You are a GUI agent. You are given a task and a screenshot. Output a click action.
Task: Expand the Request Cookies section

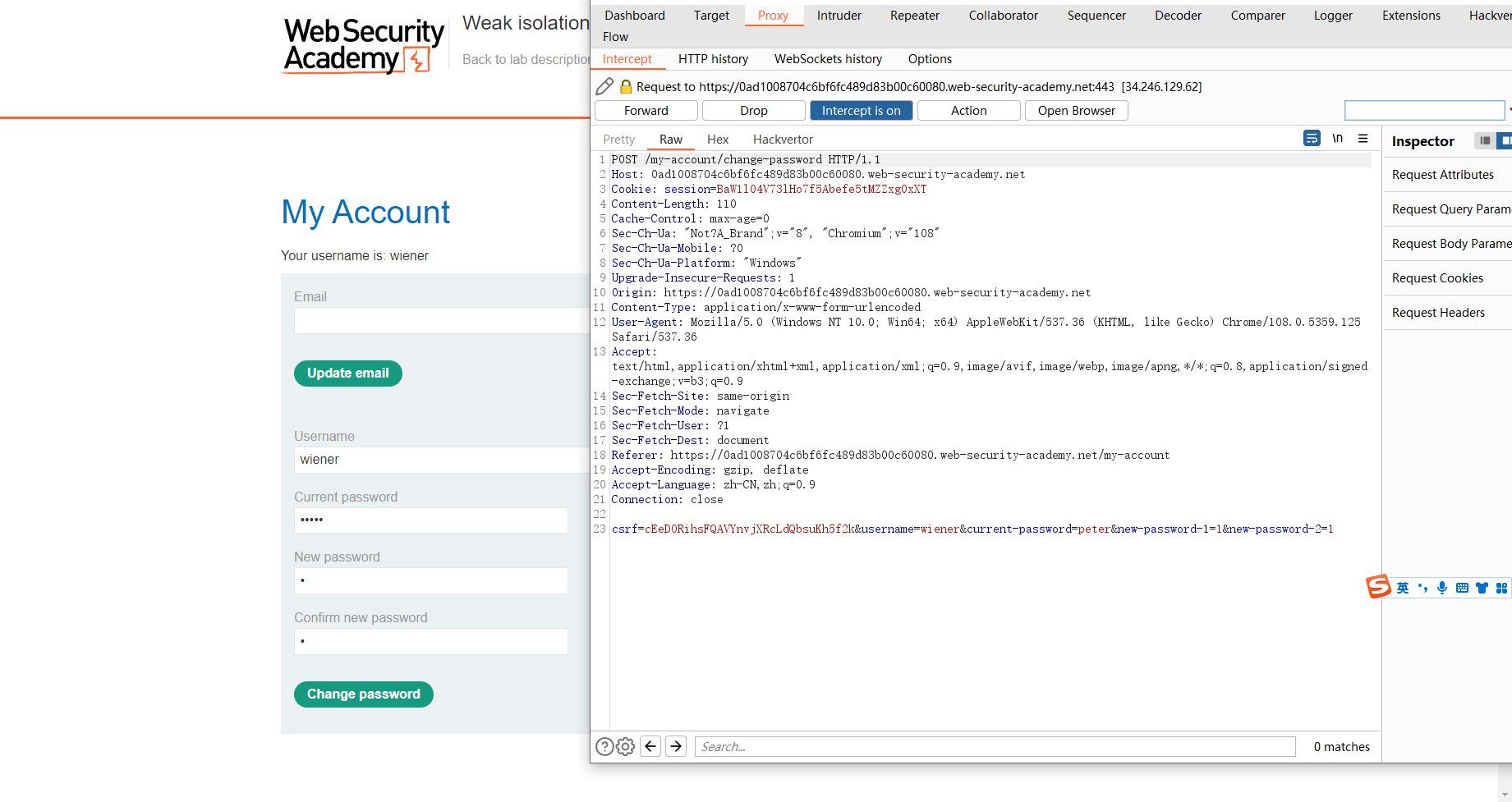[x=1447, y=278]
